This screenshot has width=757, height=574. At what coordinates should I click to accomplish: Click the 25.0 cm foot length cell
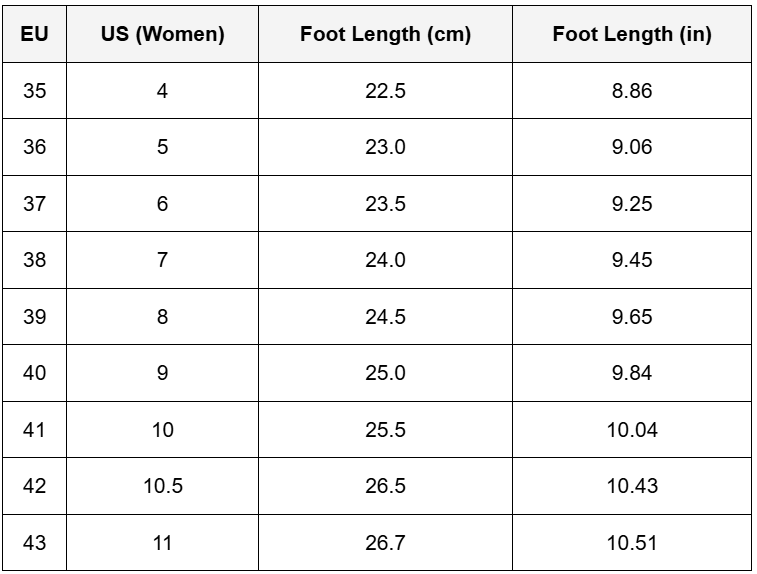385,373
